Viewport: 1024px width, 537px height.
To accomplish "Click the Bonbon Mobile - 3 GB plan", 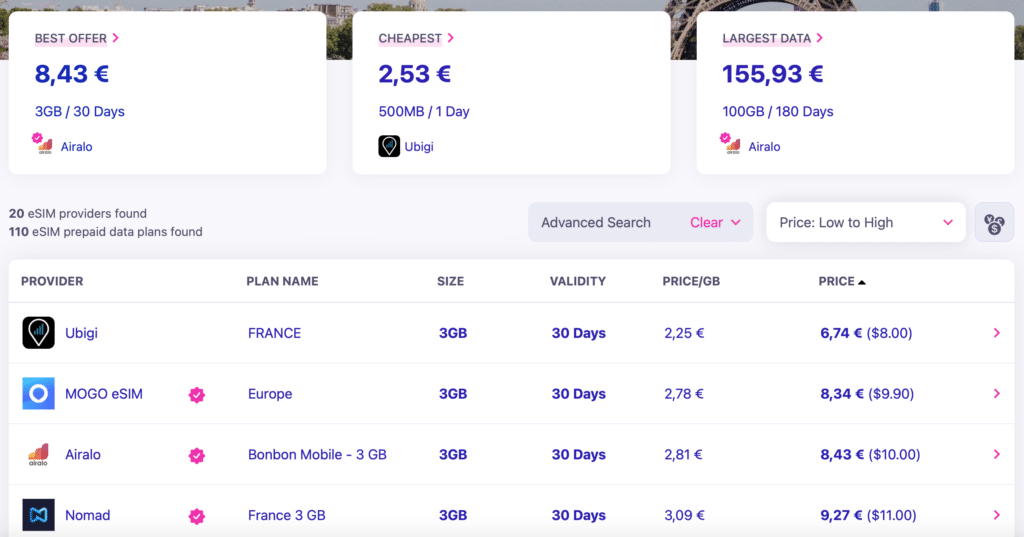I will coord(317,455).
